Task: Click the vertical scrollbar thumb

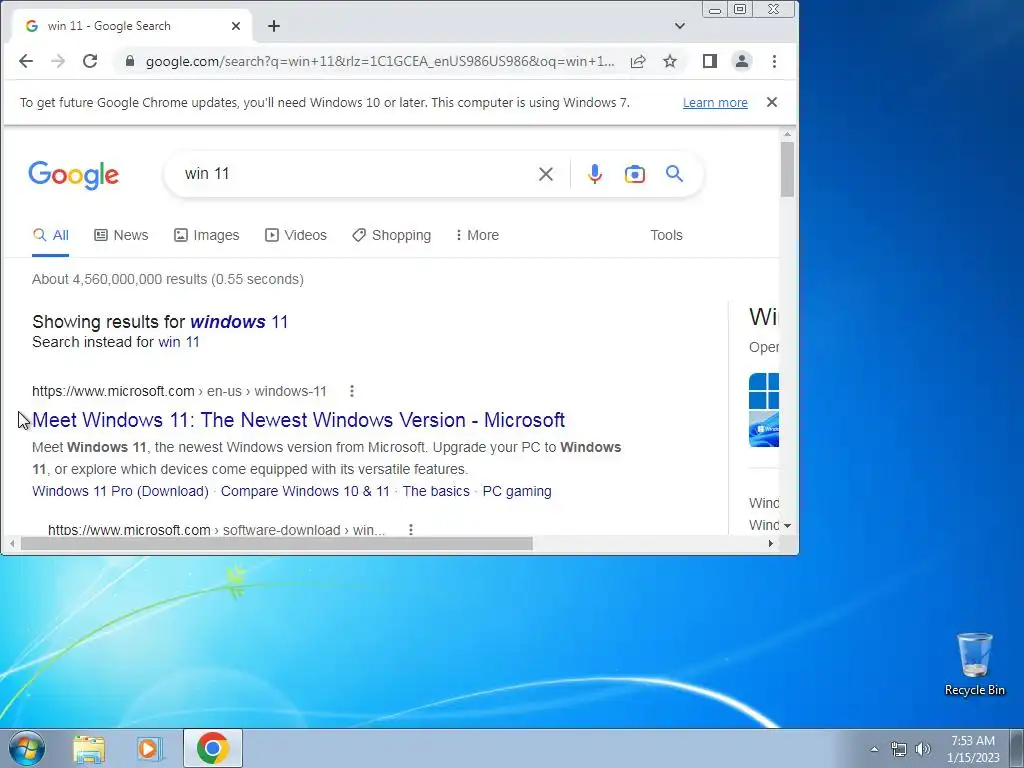Action: [788, 168]
